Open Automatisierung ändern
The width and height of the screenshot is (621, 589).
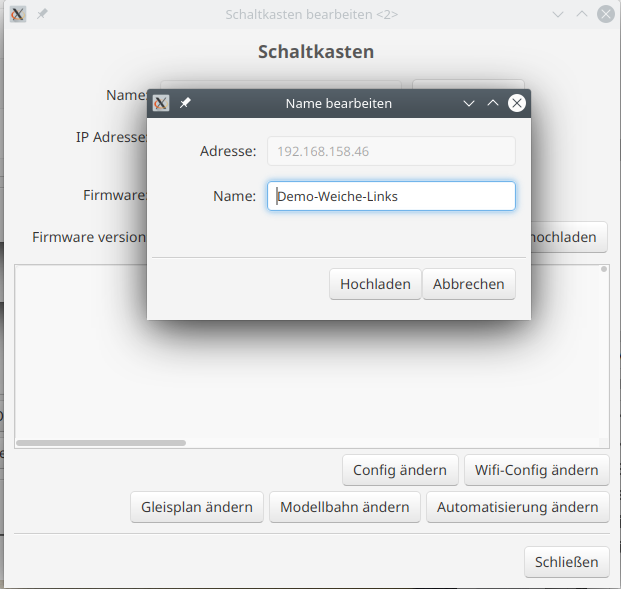click(517, 507)
